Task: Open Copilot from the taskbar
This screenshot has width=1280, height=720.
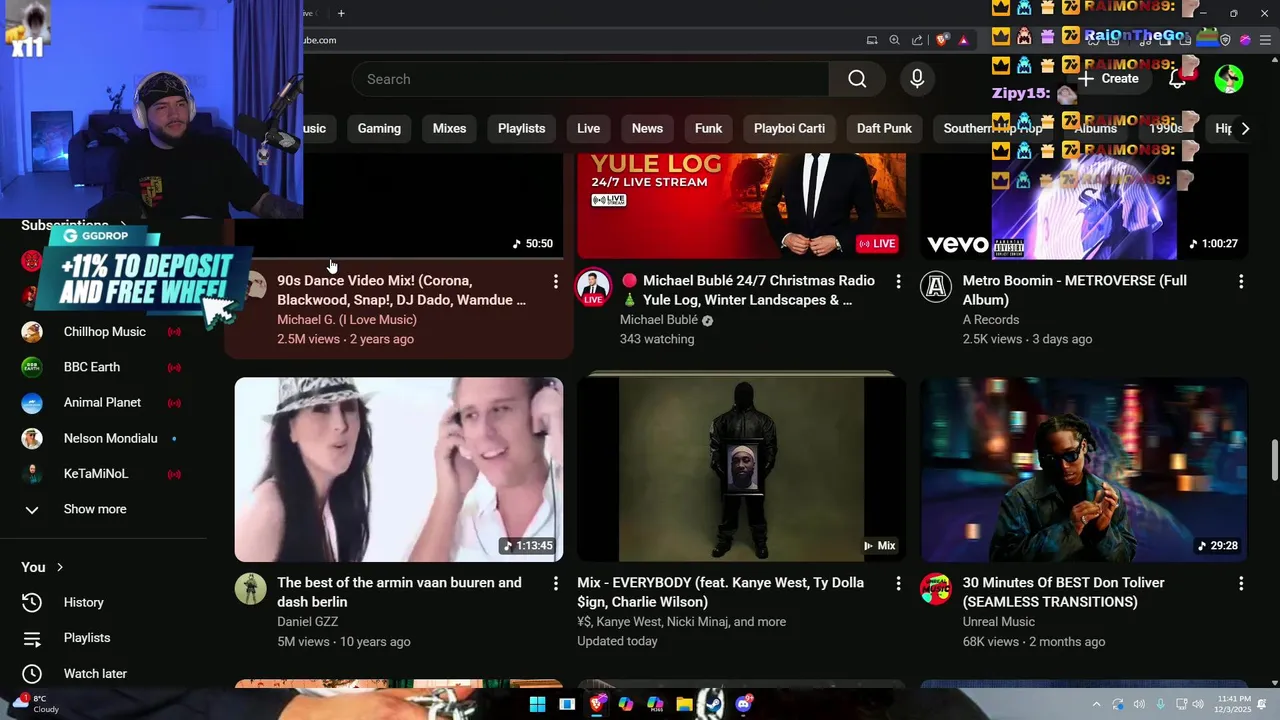Action: tap(626, 704)
